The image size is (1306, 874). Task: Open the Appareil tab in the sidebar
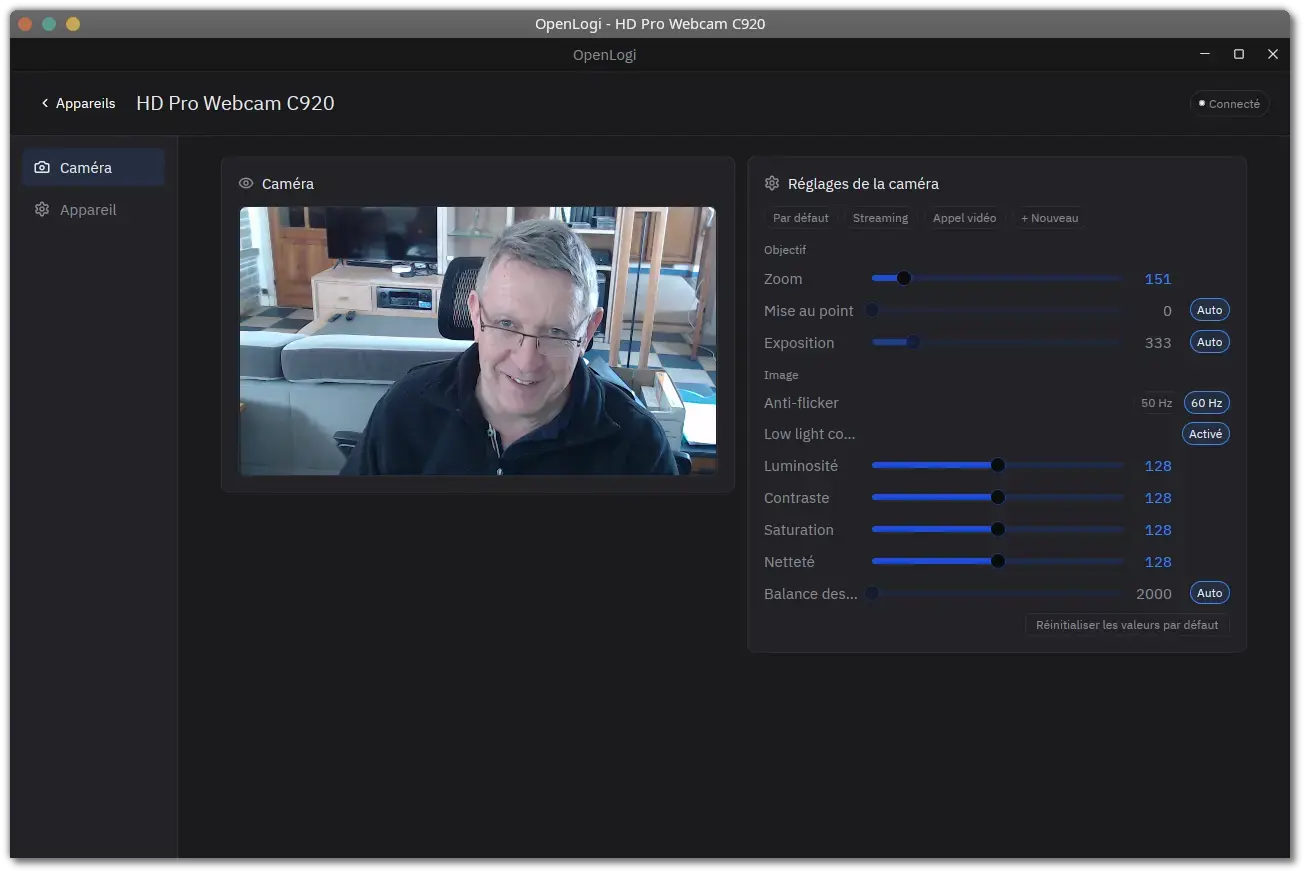pos(93,210)
